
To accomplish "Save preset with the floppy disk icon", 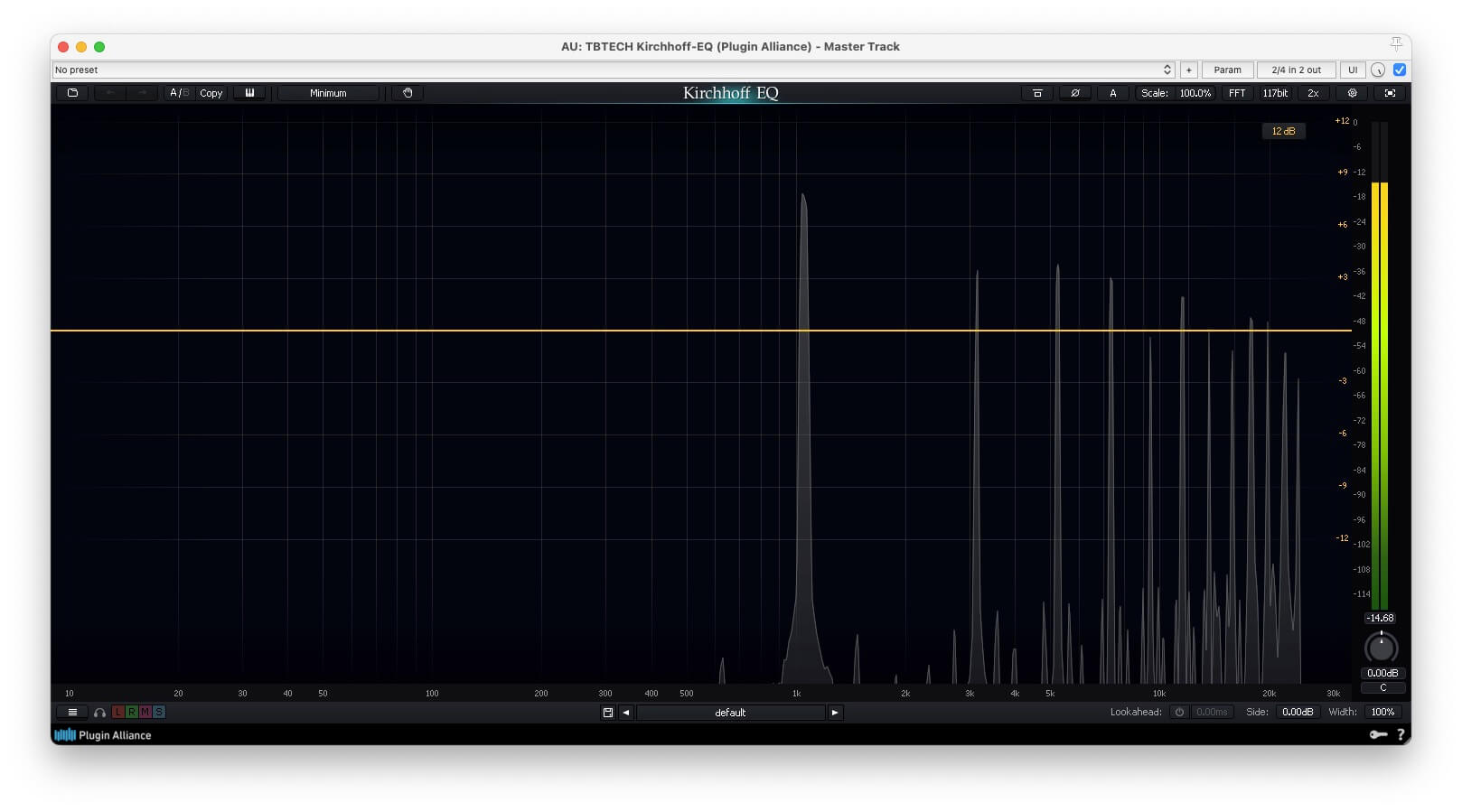I will coord(608,713).
